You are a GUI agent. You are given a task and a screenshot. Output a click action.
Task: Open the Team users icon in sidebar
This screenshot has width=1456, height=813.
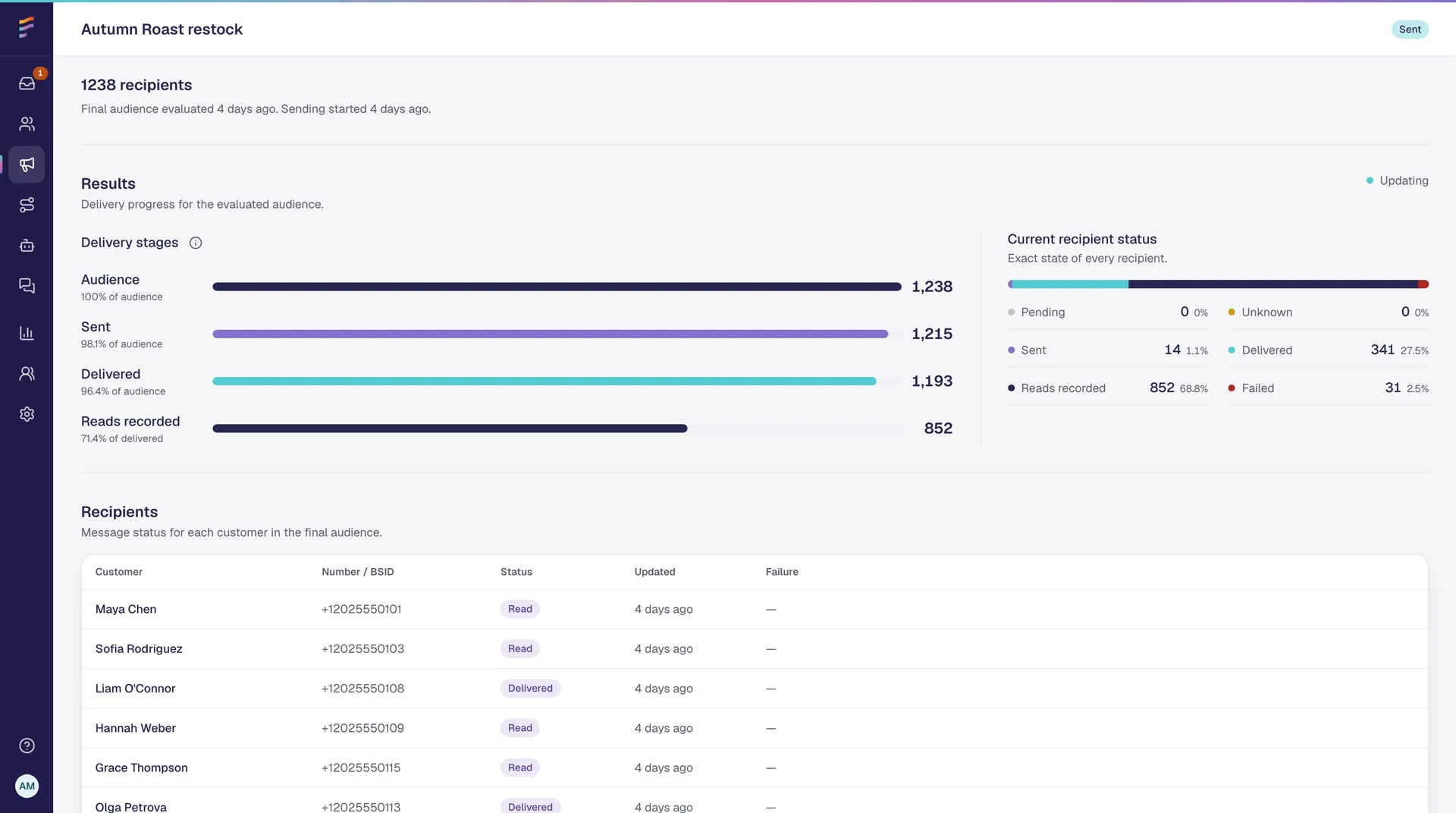pyautogui.click(x=27, y=373)
